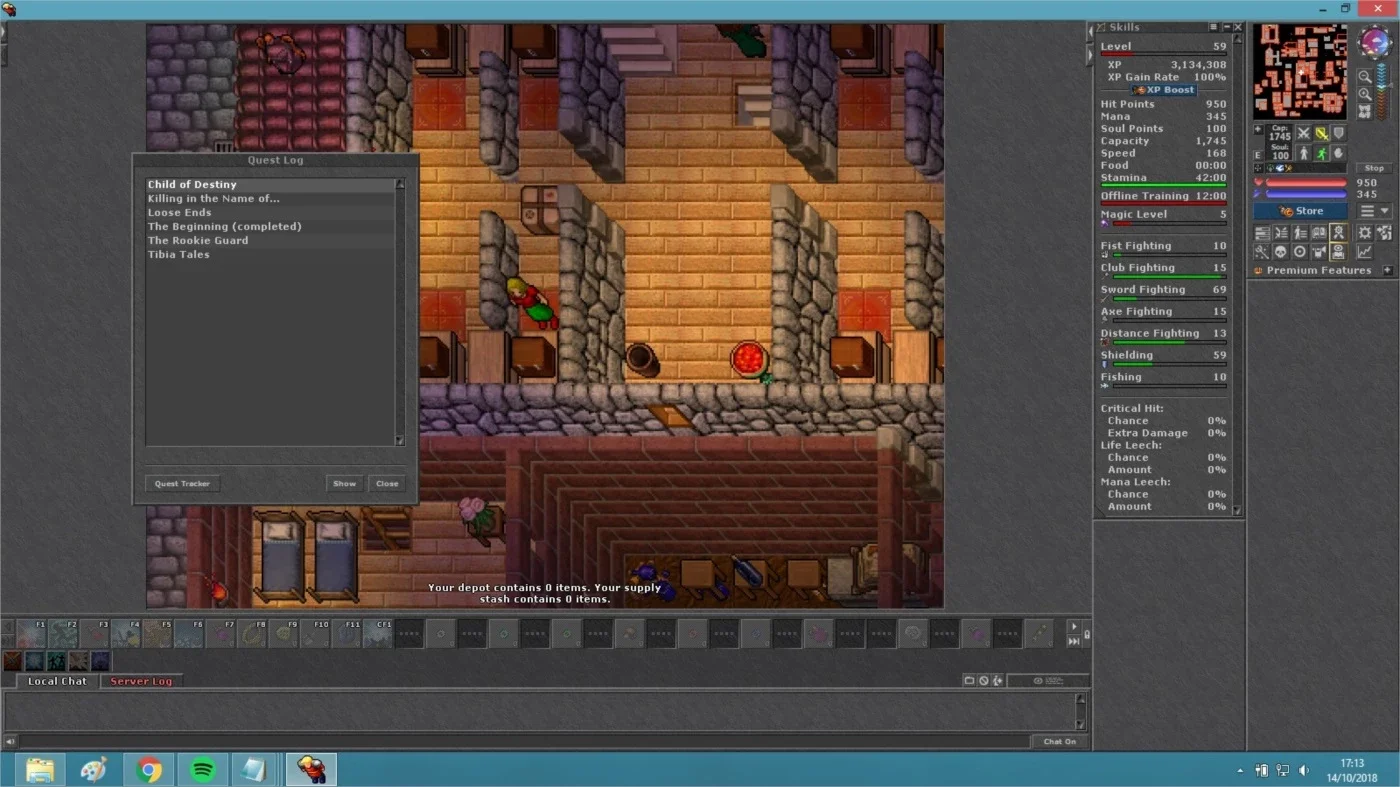Expand the Premium Features section
1400x787 pixels.
tap(1388, 270)
